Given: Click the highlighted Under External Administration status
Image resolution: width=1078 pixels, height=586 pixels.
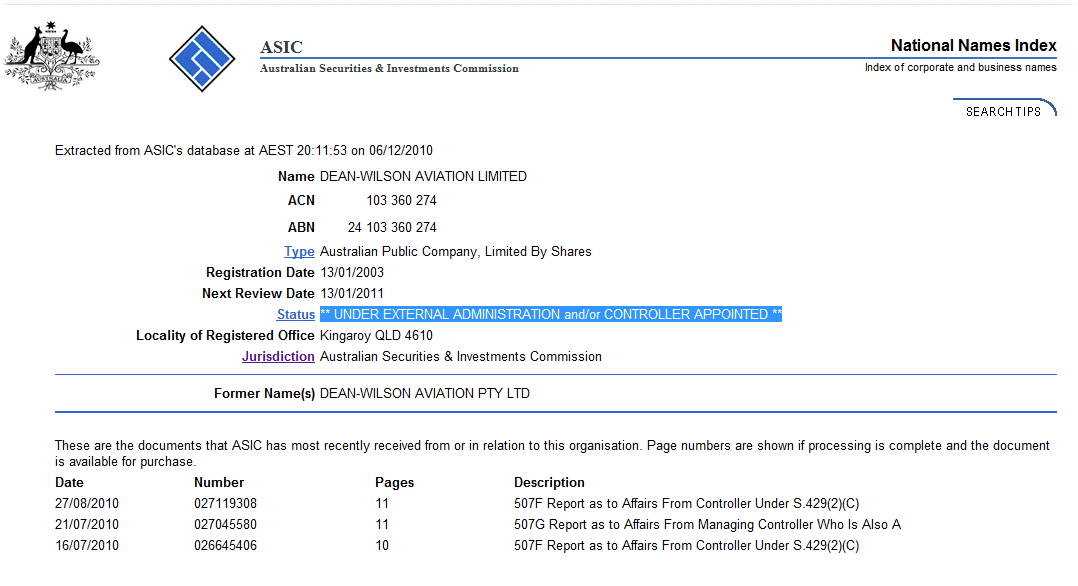Looking at the screenshot, I should [551, 314].
